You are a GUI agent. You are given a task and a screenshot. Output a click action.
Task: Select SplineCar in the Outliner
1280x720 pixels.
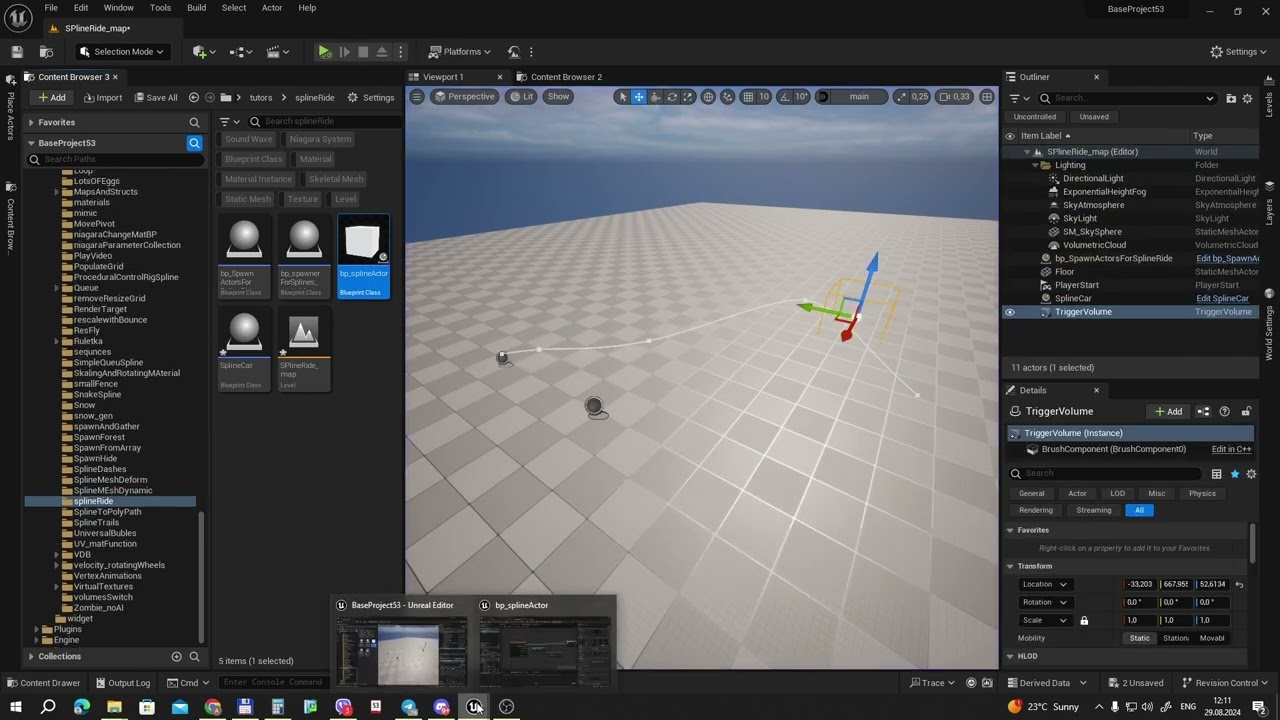click(x=1073, y=298)
